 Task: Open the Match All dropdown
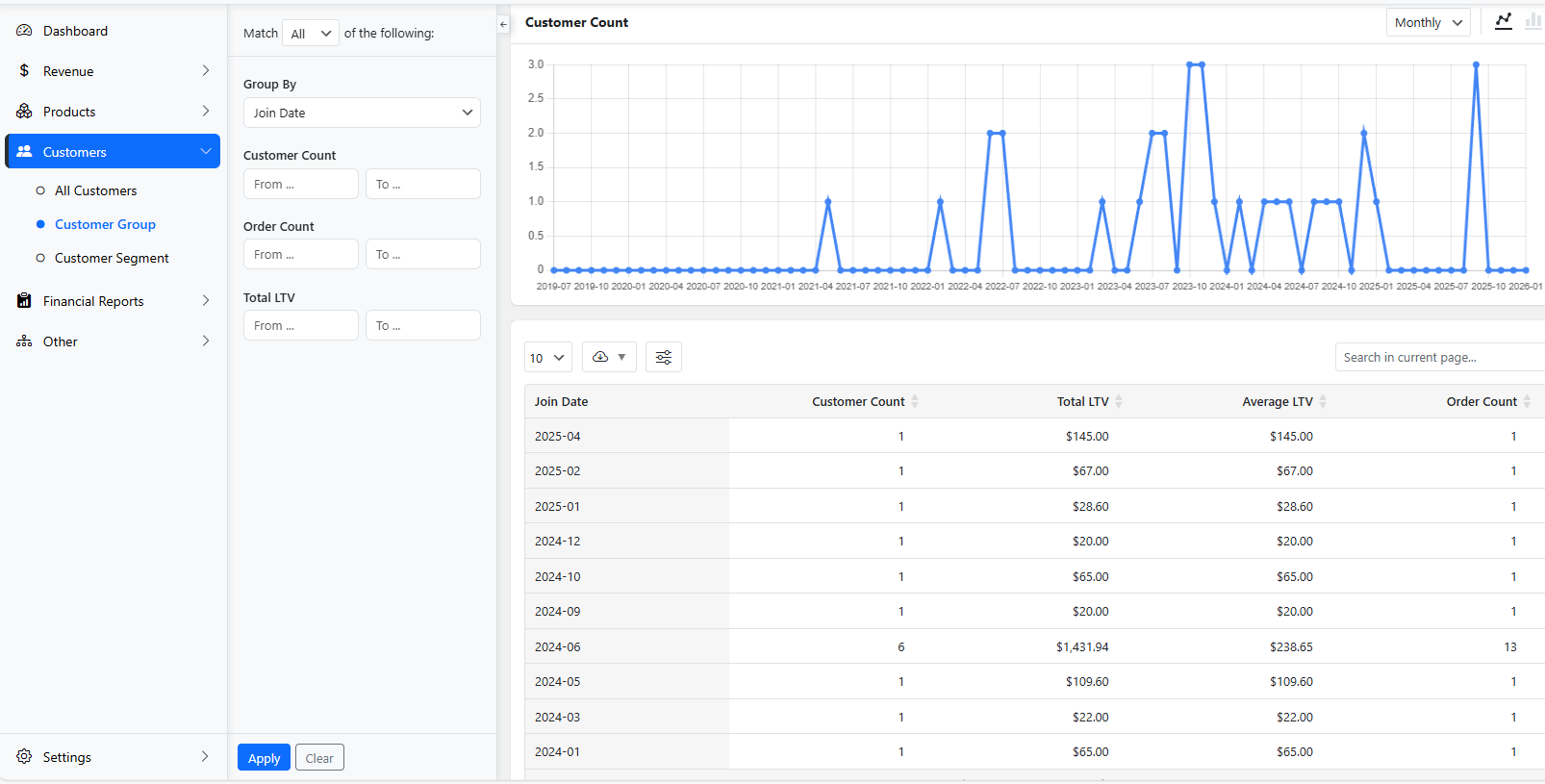tap(310, 34)
